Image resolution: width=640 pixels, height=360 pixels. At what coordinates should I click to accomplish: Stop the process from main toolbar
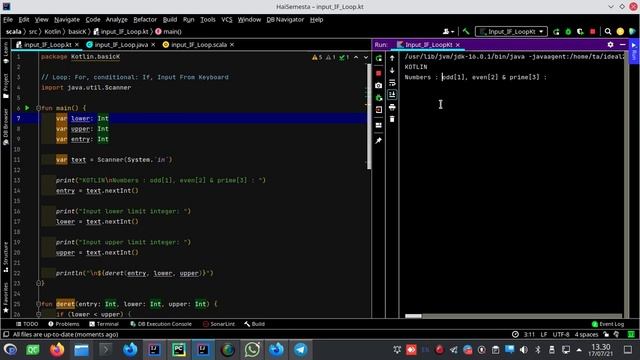(x=593, y=31)
